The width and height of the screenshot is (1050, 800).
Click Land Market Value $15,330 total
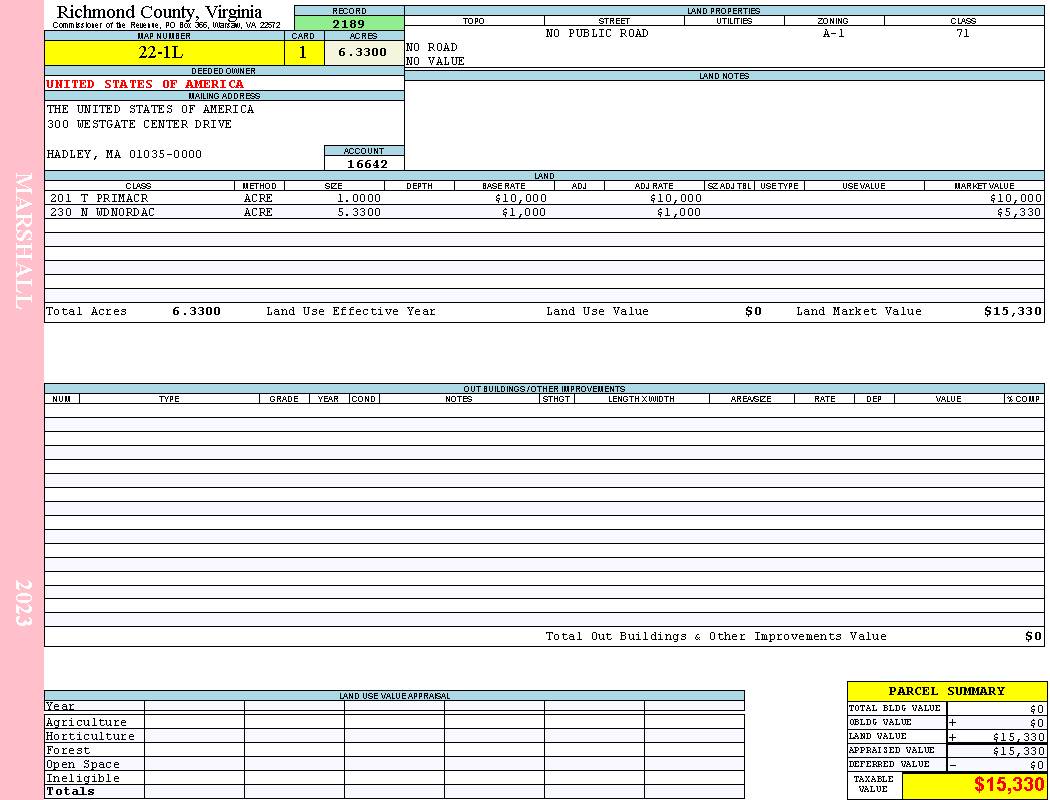[1012, 312]
